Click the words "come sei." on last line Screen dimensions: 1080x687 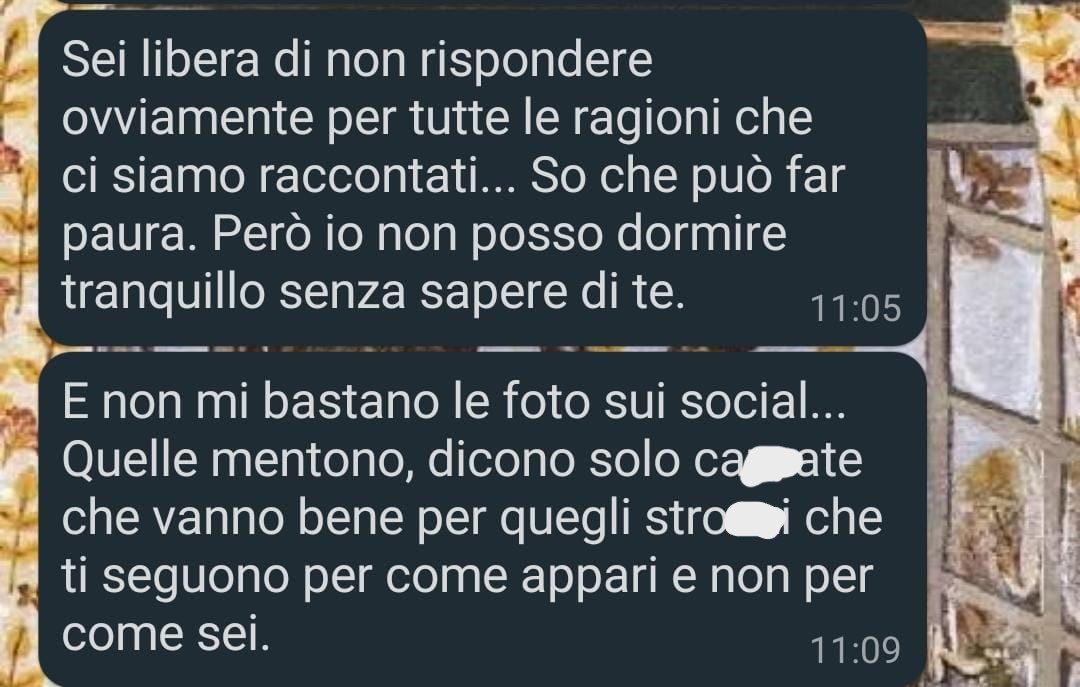165,635
